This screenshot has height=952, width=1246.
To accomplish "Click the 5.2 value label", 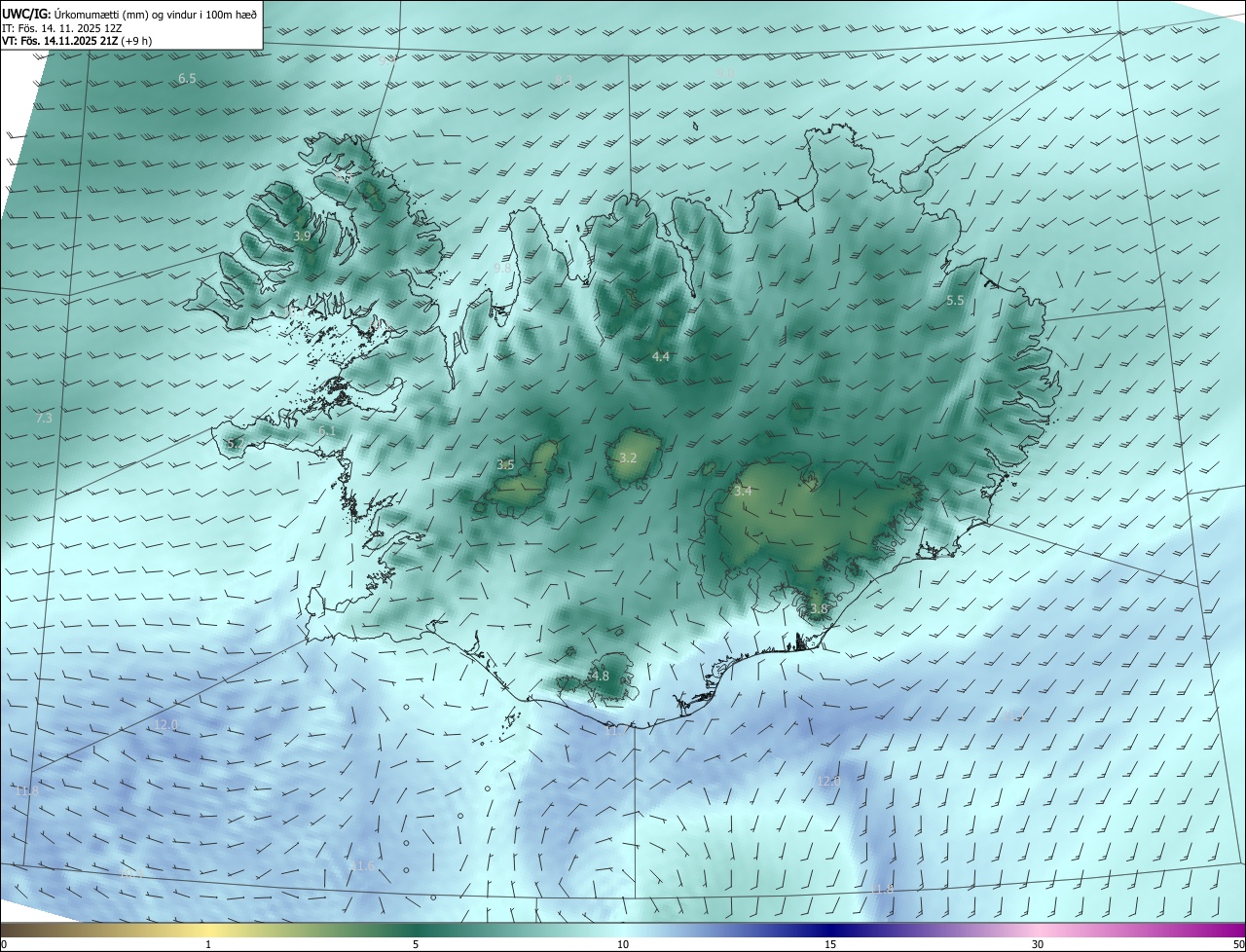I will (235, 444).
